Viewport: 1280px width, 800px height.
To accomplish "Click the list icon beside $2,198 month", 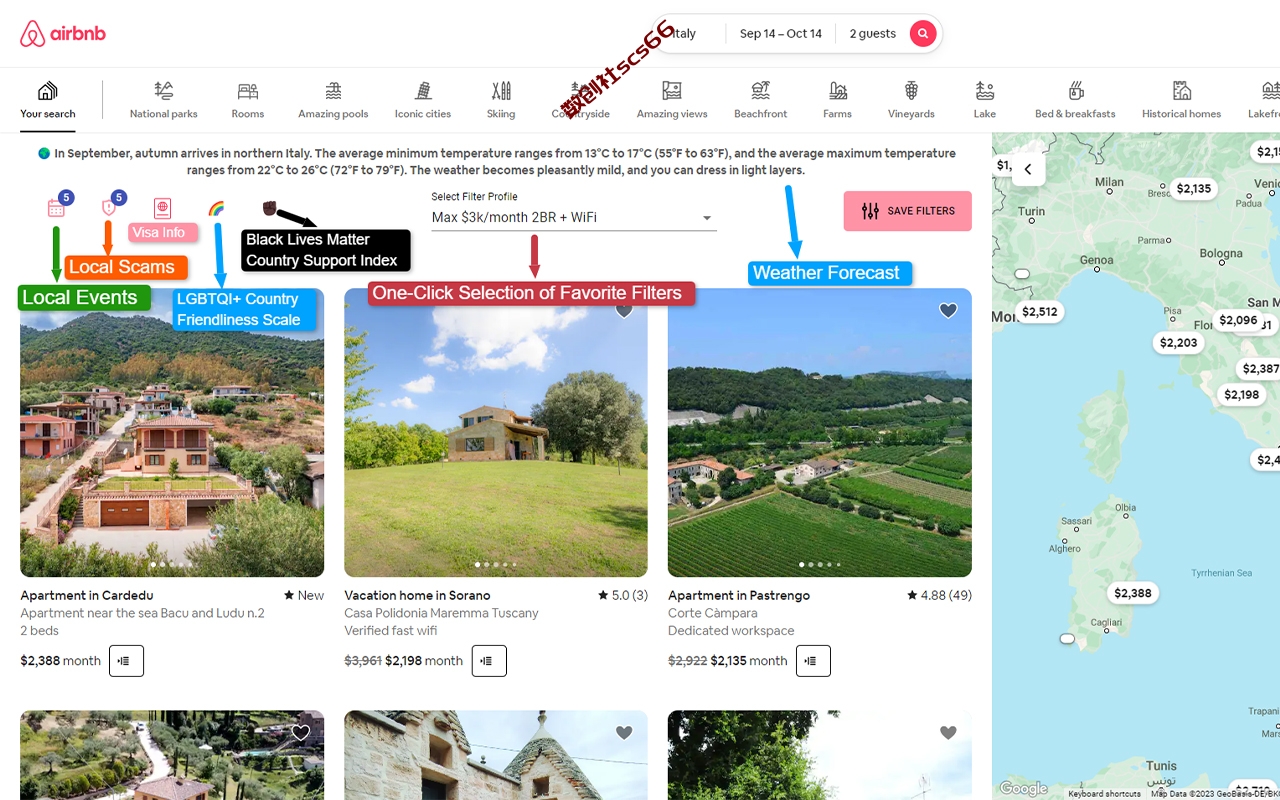I will 489,661.
